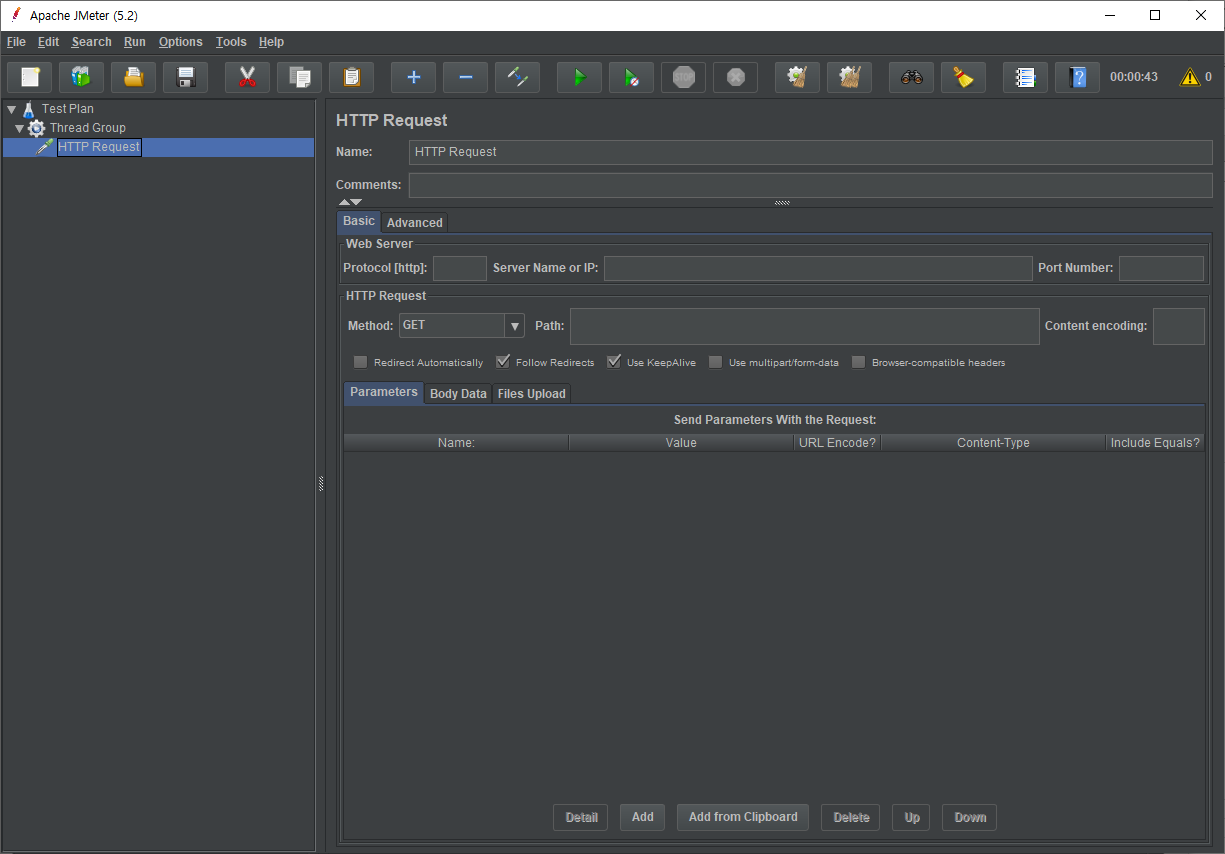Click the Path input field
Image resolution: width=1225 pixels, height=854 pixels.
coord(805,326)
